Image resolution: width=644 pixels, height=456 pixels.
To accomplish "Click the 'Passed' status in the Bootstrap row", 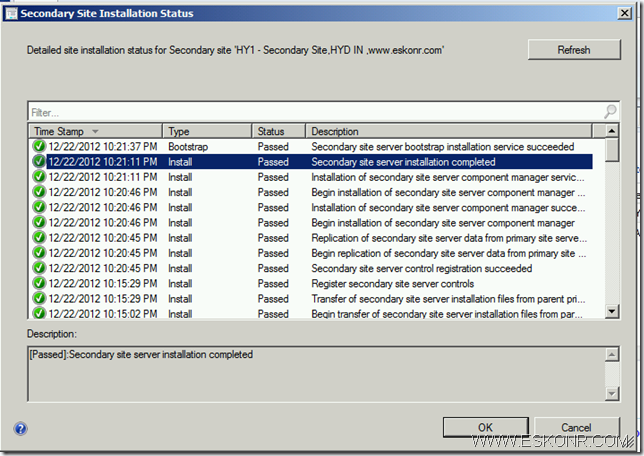I will (273, 147).
